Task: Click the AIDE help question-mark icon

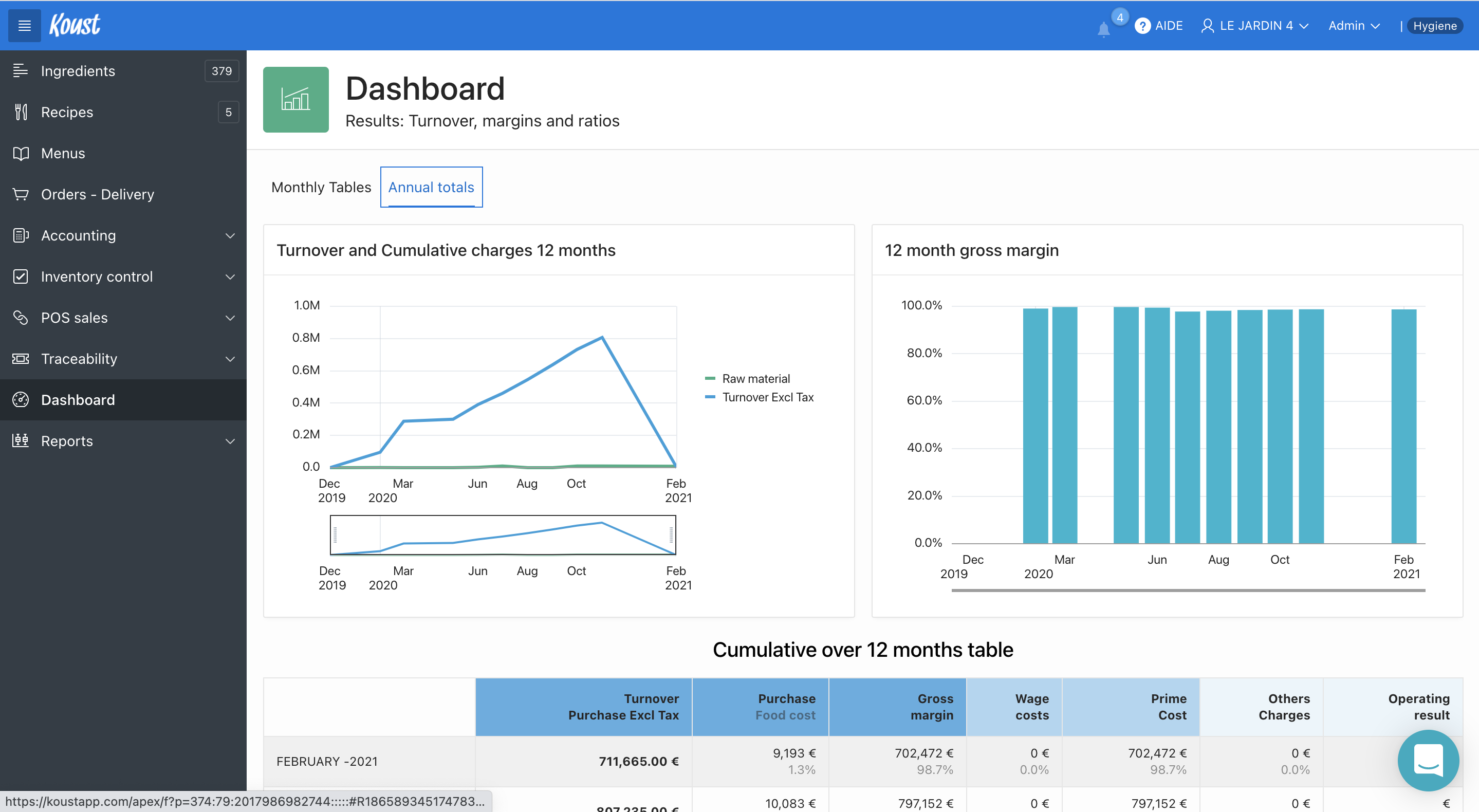Action: [1142, 26]
